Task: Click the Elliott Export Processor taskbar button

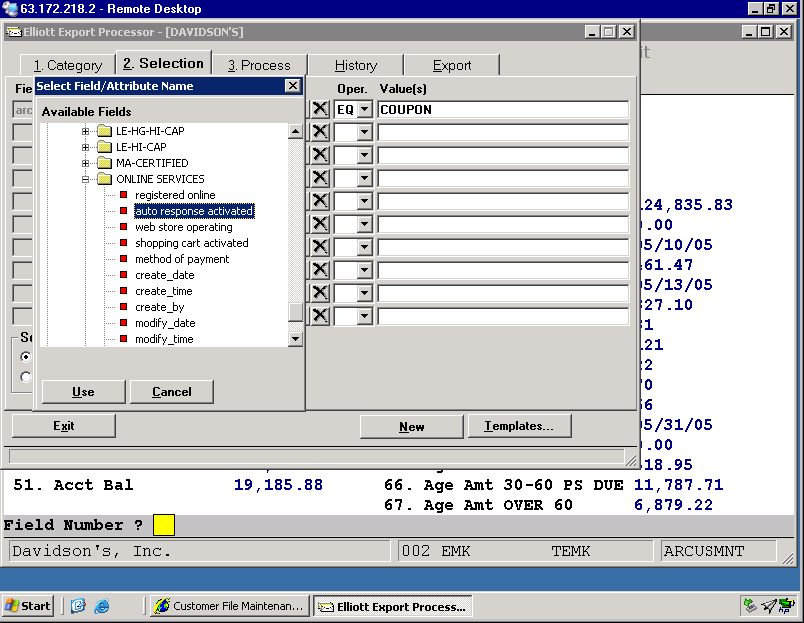Action: (393, 606)
